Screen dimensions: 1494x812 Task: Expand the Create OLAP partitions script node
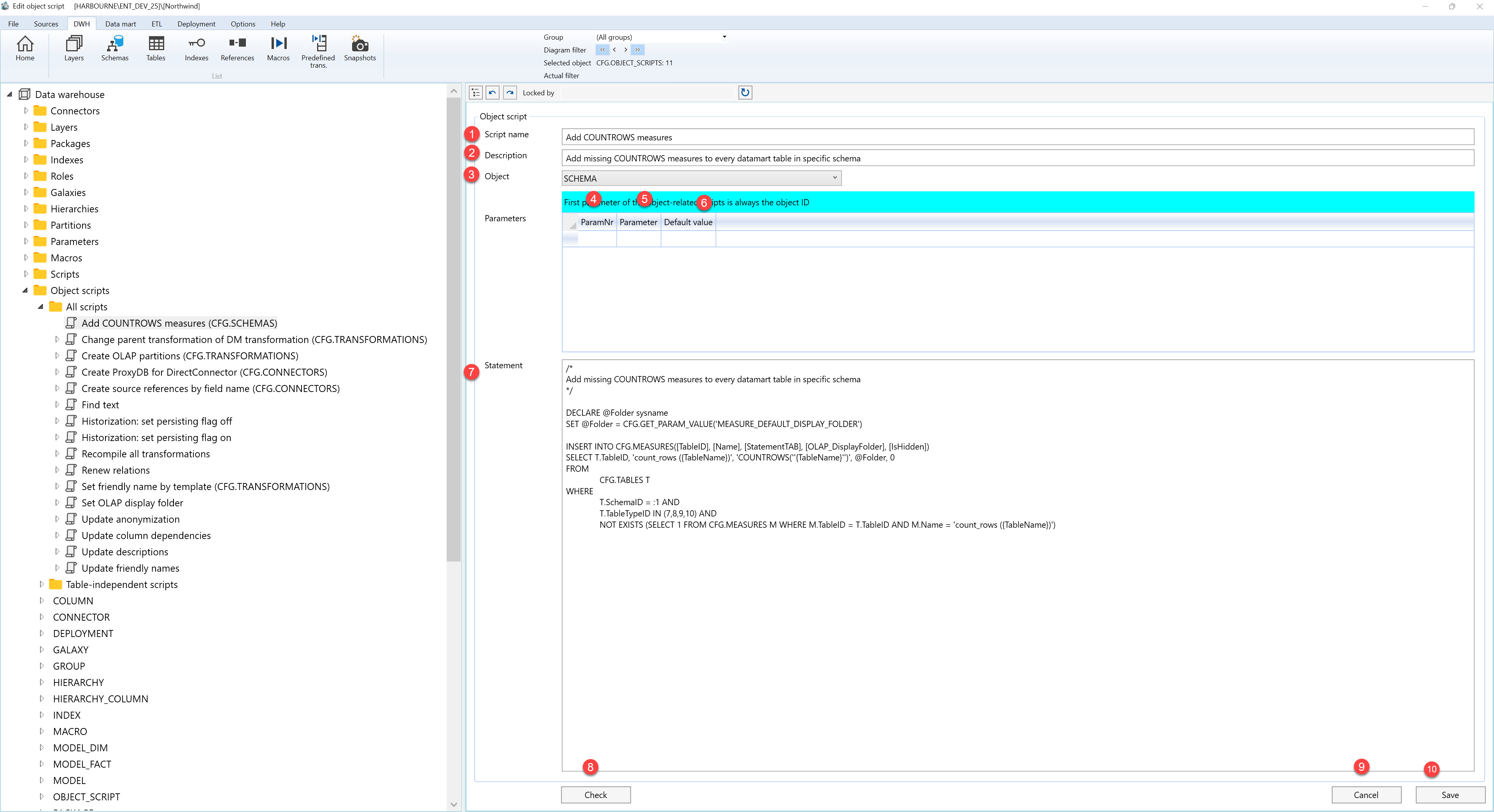[57, 356]
